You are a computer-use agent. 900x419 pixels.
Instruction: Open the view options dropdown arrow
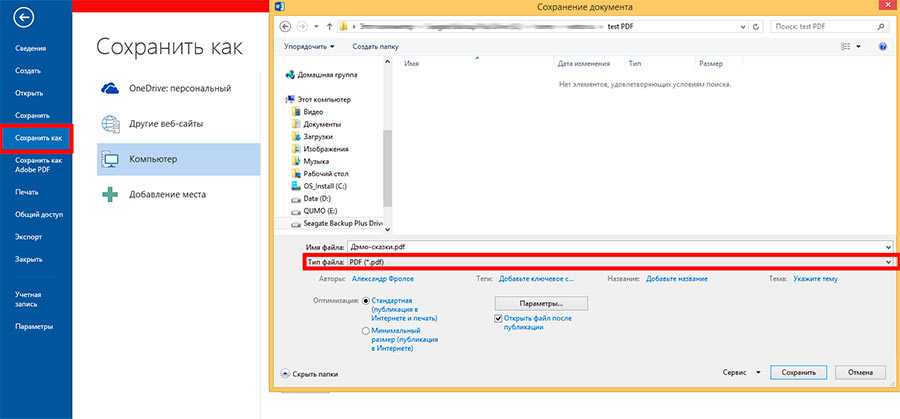tap(859, 46)
